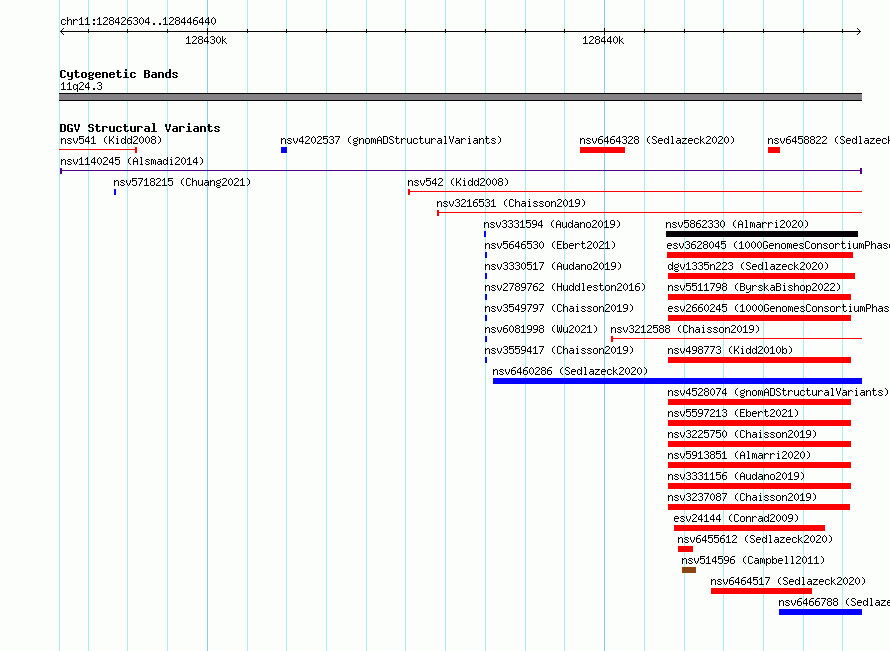Select nsv3216531 (Chaisson2019) label
Viewport: 890px width, 651px height.
(511, 203)
